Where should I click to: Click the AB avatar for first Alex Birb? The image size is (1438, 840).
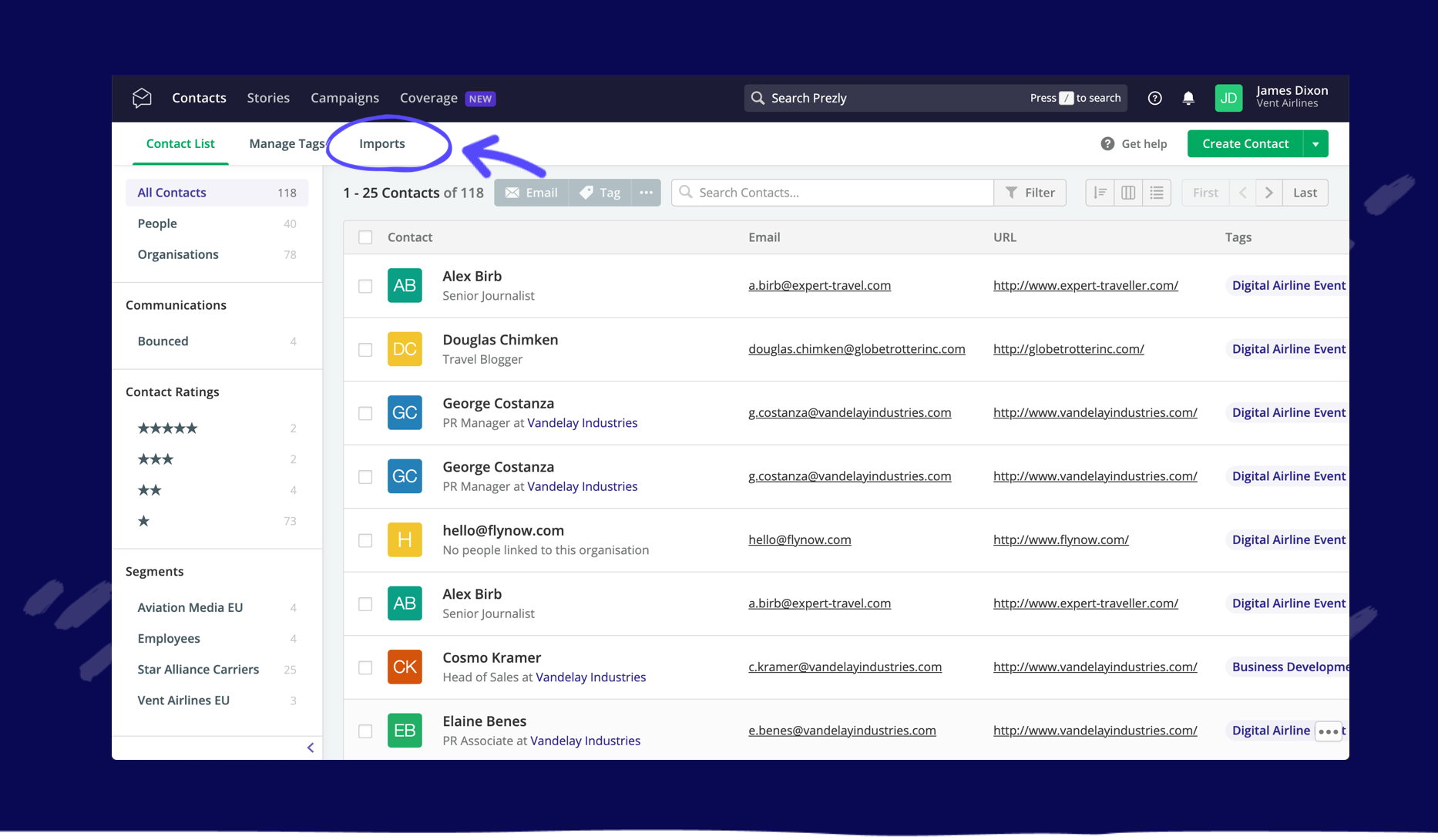pos(405,286)
